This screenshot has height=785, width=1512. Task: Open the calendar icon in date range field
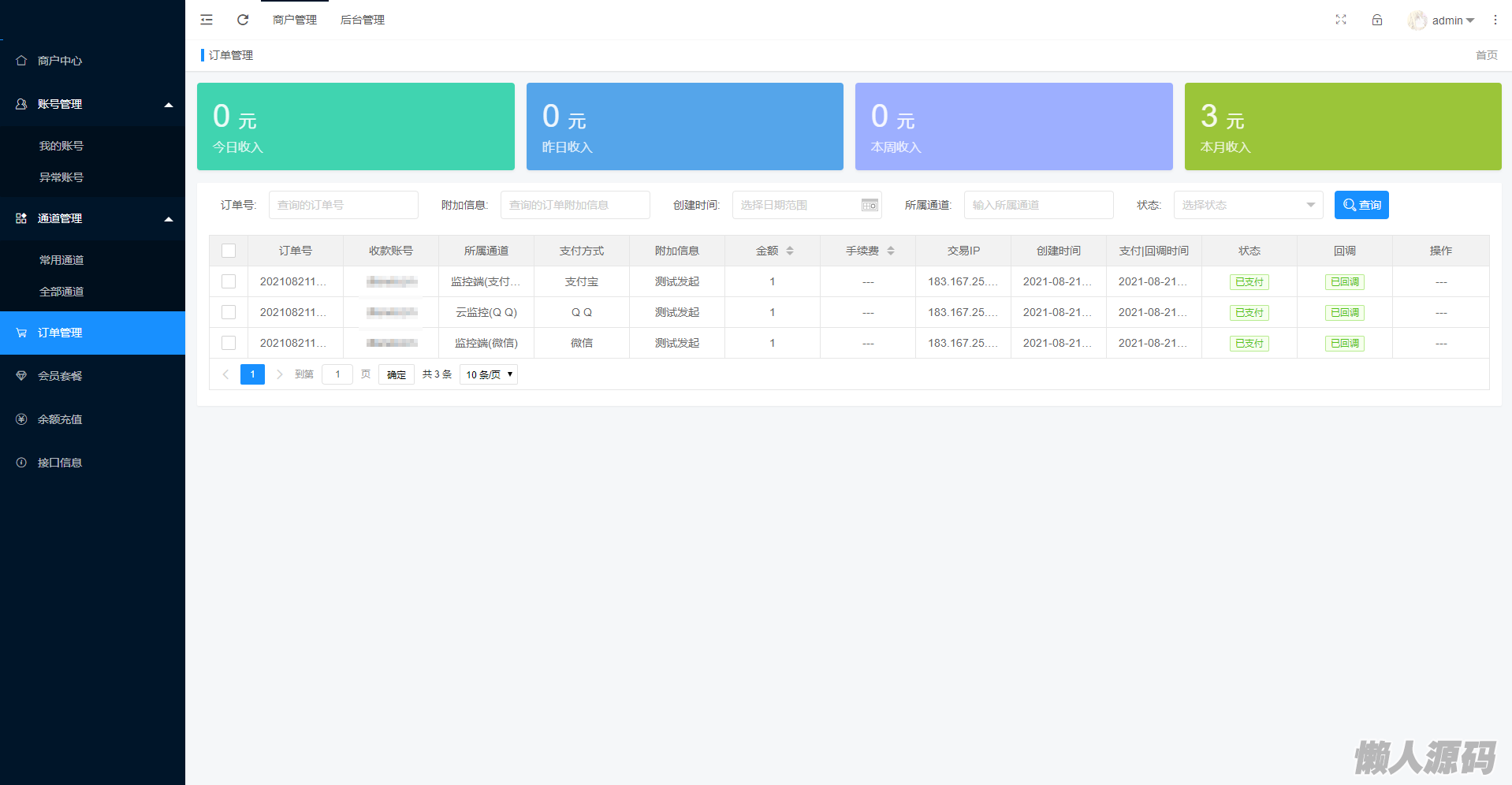point(869,205)
